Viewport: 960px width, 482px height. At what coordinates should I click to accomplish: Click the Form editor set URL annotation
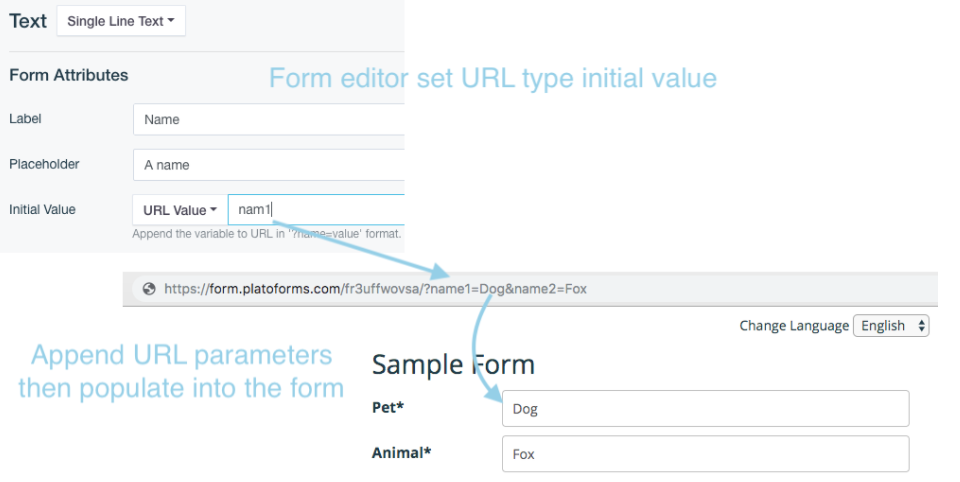(x=492, y=78)
